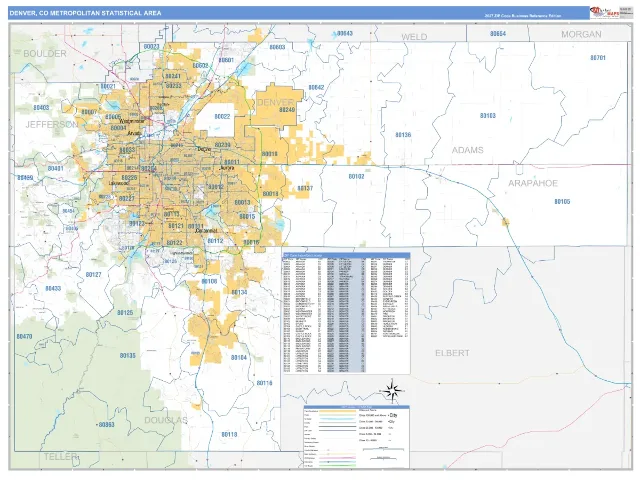Select ZIP code 80701 label
Image resolution: width=640 pixels, height=480 pixels.
pyautogui.click(x=598, y=58)
